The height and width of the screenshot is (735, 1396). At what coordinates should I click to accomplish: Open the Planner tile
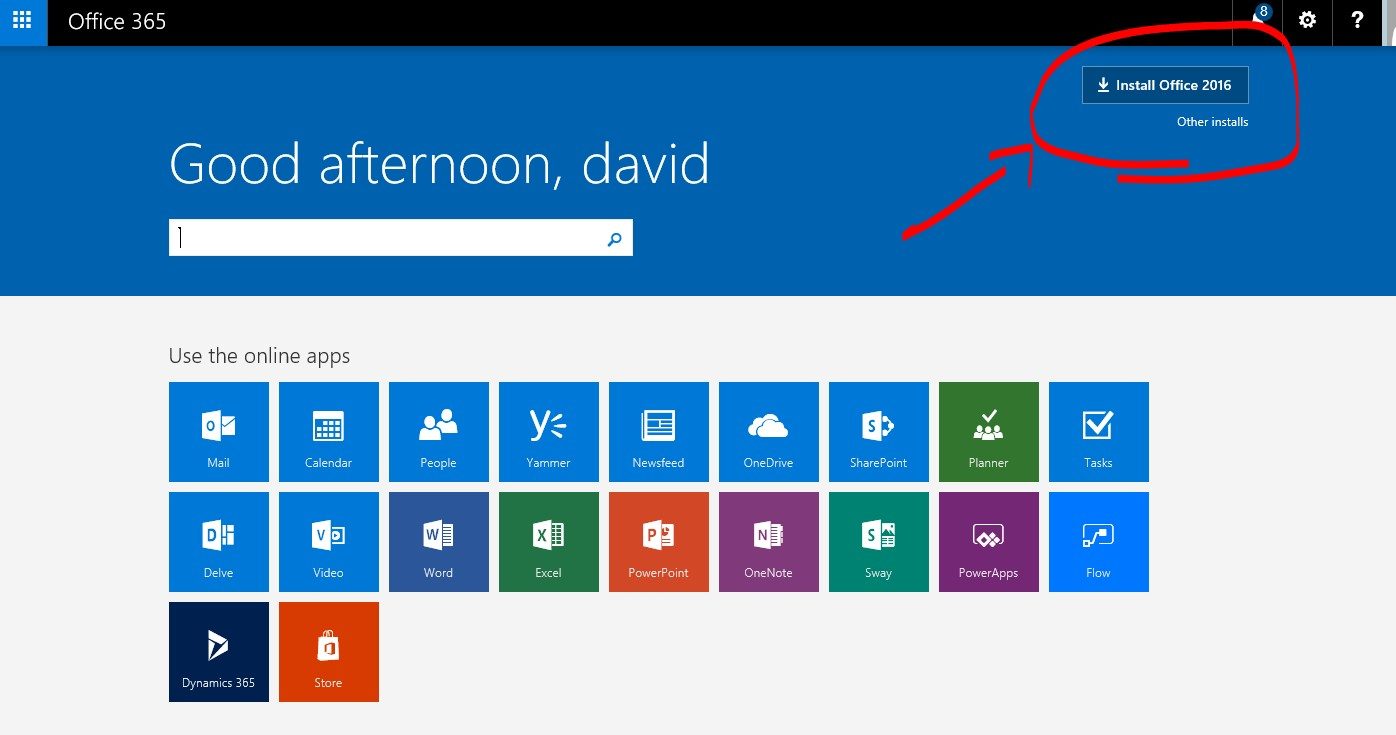(x=989, y=432)
